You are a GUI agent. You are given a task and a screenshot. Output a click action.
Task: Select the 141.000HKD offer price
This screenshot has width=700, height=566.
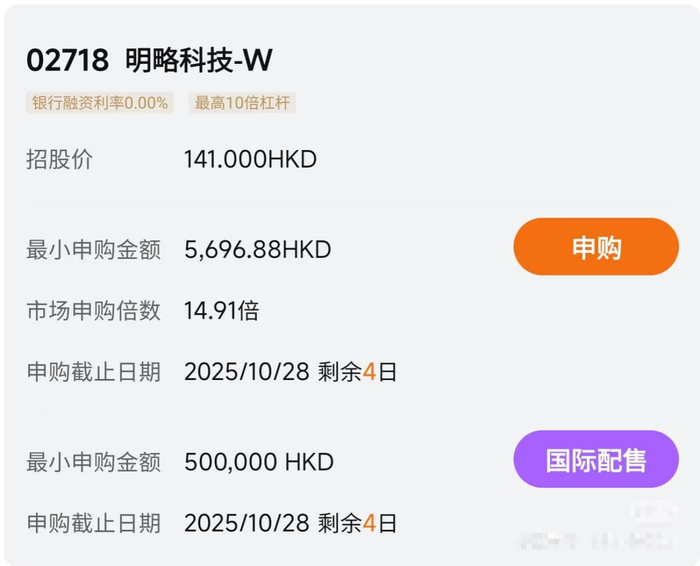click(x=250, y=159)
